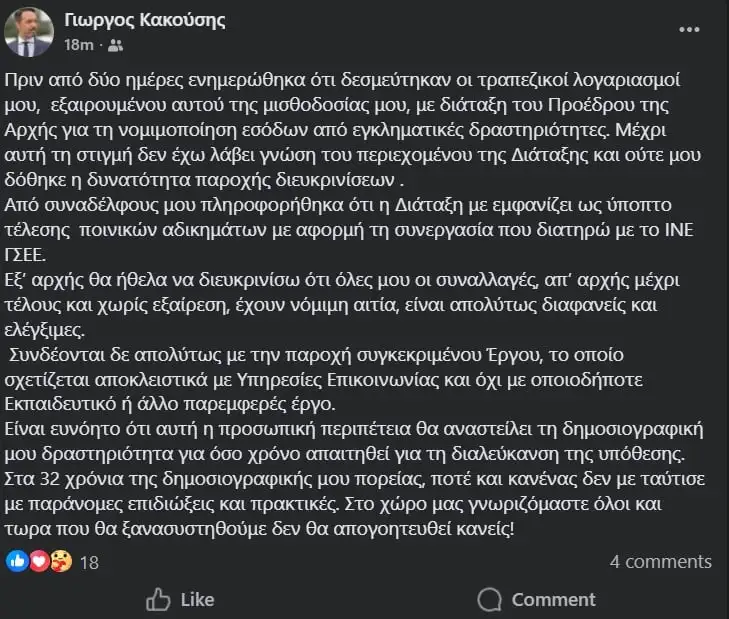The image size is (729, 619).
Task: Show who reacted via the 18 count
Action: pos(89,562)
